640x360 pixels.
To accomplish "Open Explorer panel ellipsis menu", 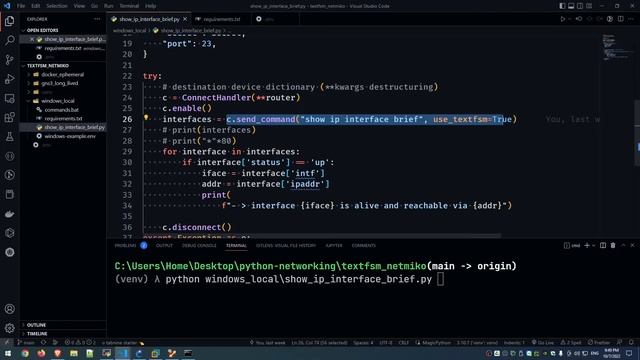I will (97, 19).
